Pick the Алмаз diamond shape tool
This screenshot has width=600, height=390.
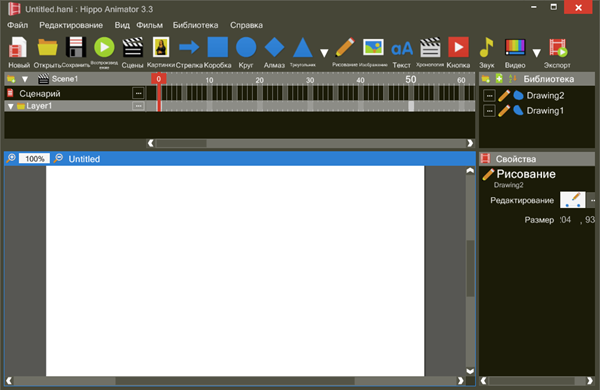274,53
